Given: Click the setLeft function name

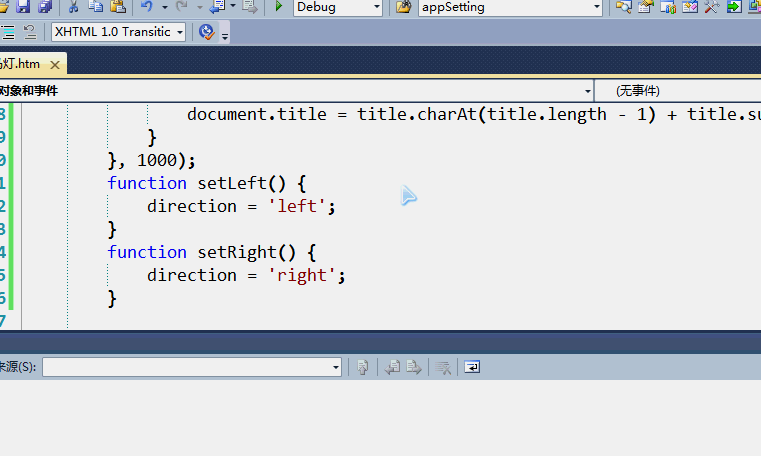Looking at the screenshot, I should pos(232,183).
